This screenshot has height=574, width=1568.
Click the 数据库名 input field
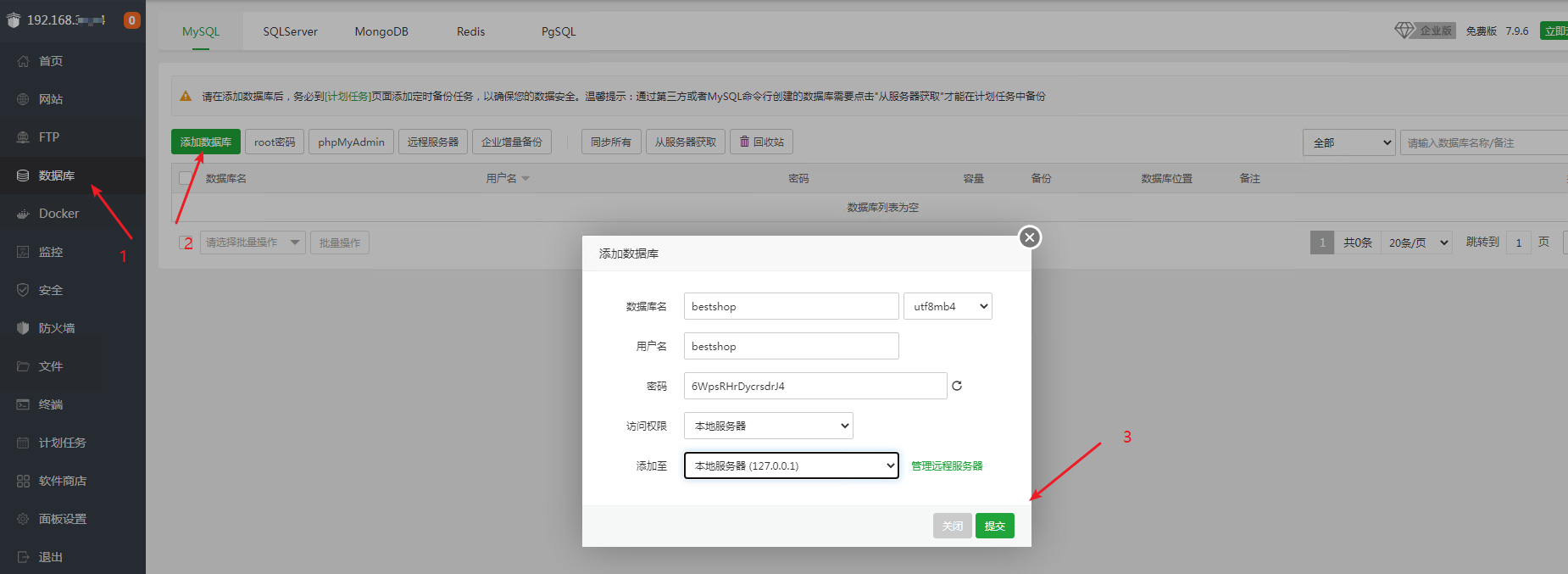pos(791,306)
